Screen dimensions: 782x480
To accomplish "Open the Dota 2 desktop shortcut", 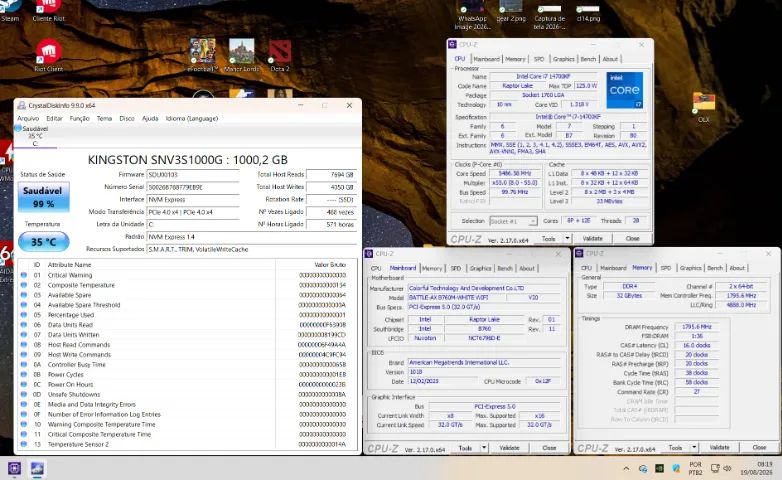I will (280, 55).
